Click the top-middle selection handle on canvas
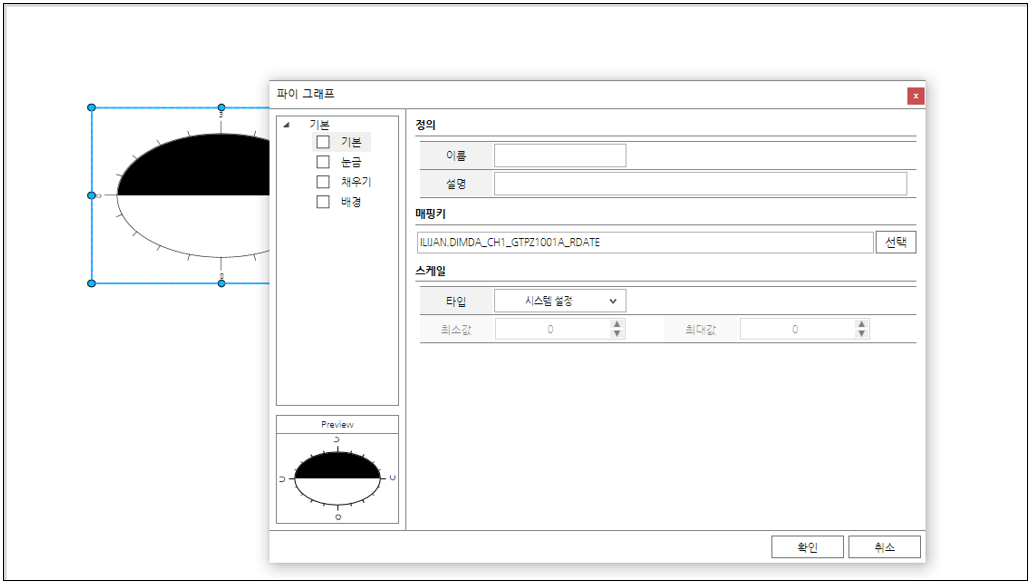This screenshot has width=1033, height=585. coord(221,107)
